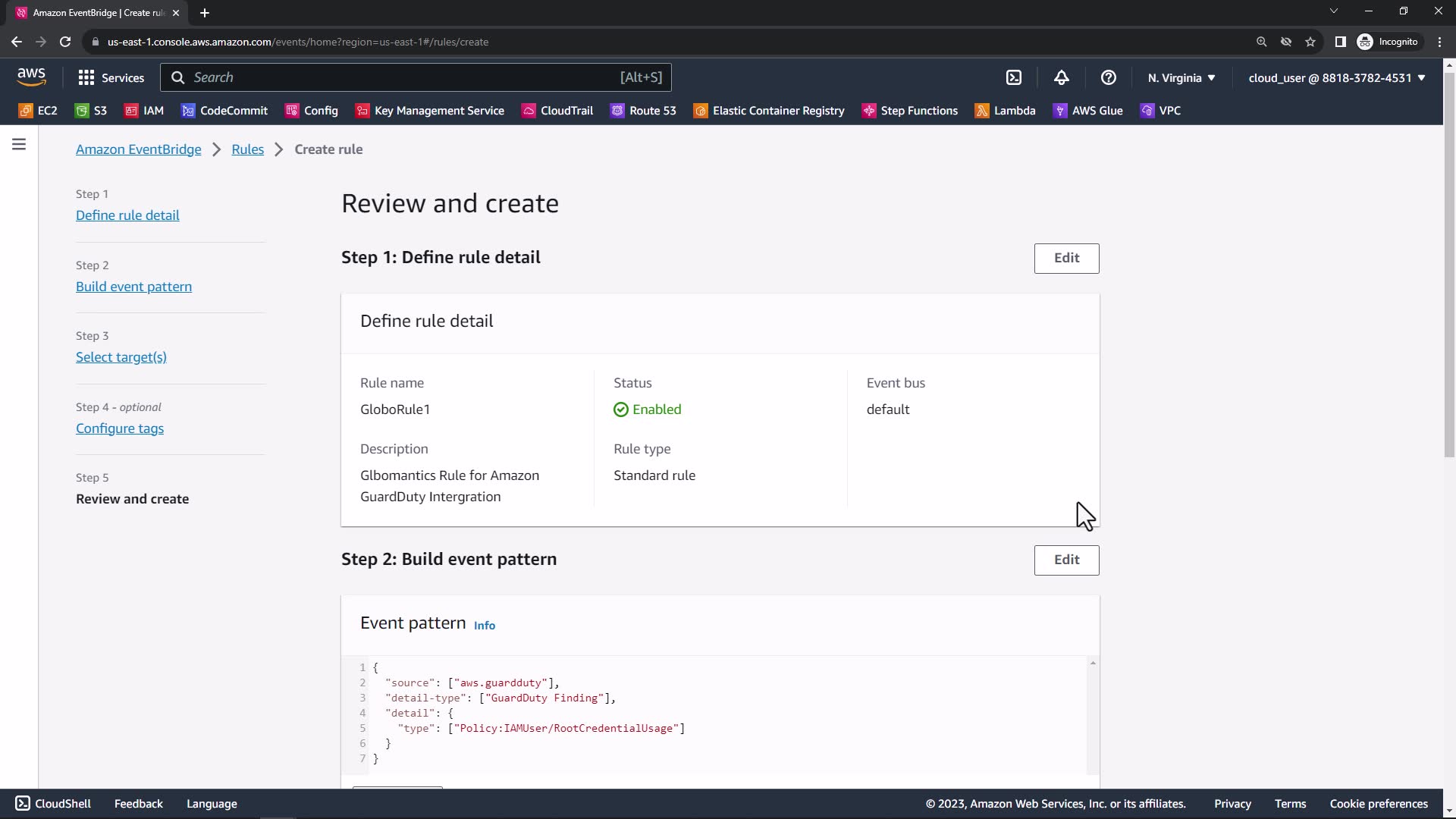Viewport: 1456px width, 819px height.
Task: Go to Step 2 Build event pattern
Action: coord(133,287)
